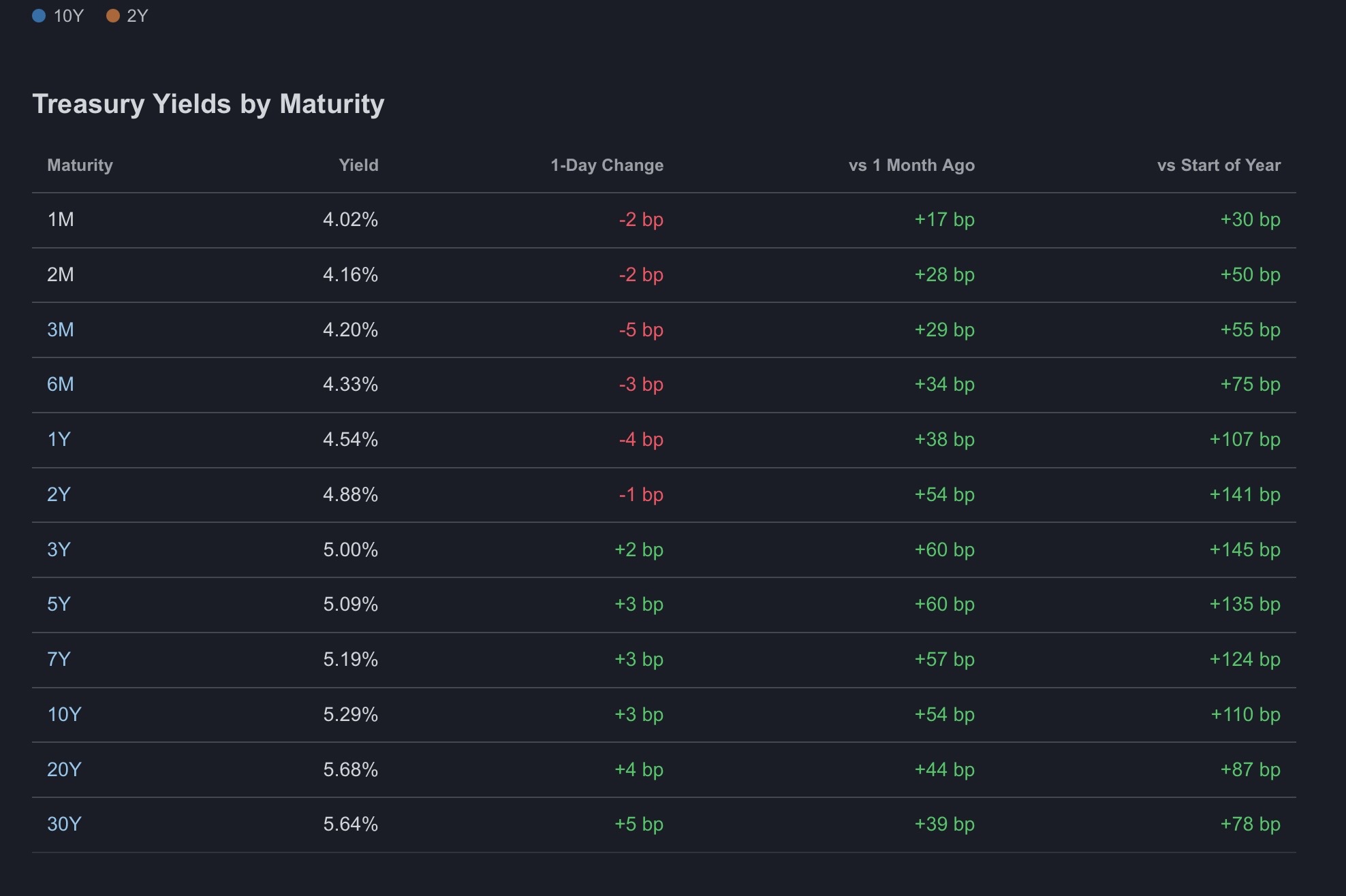This screenshot has height=896, width=1346.
Task: Click the +30 bp year-to-date value
Action: 1250,220
